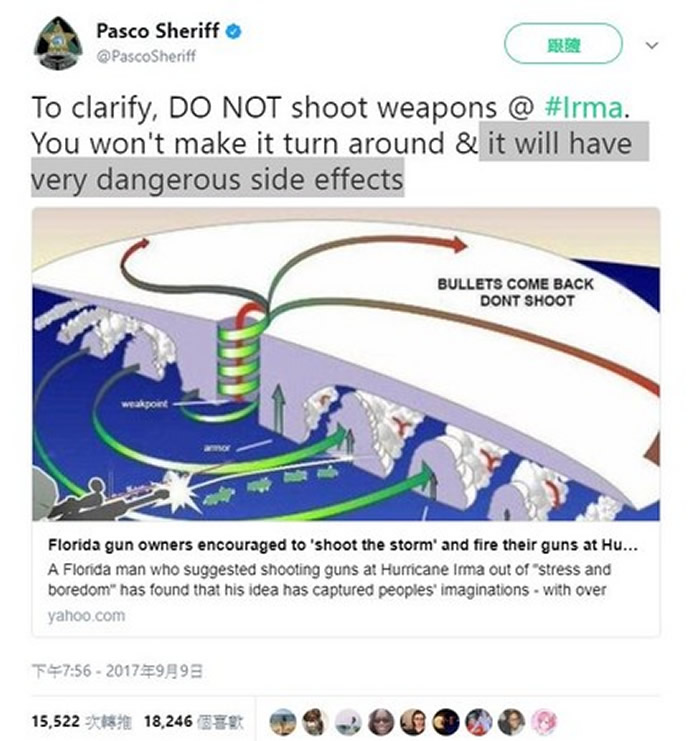This screenshot has width=700, height=741.
Task: Click the second liker avatar thumbnail
Action: (x=315, y=722)
